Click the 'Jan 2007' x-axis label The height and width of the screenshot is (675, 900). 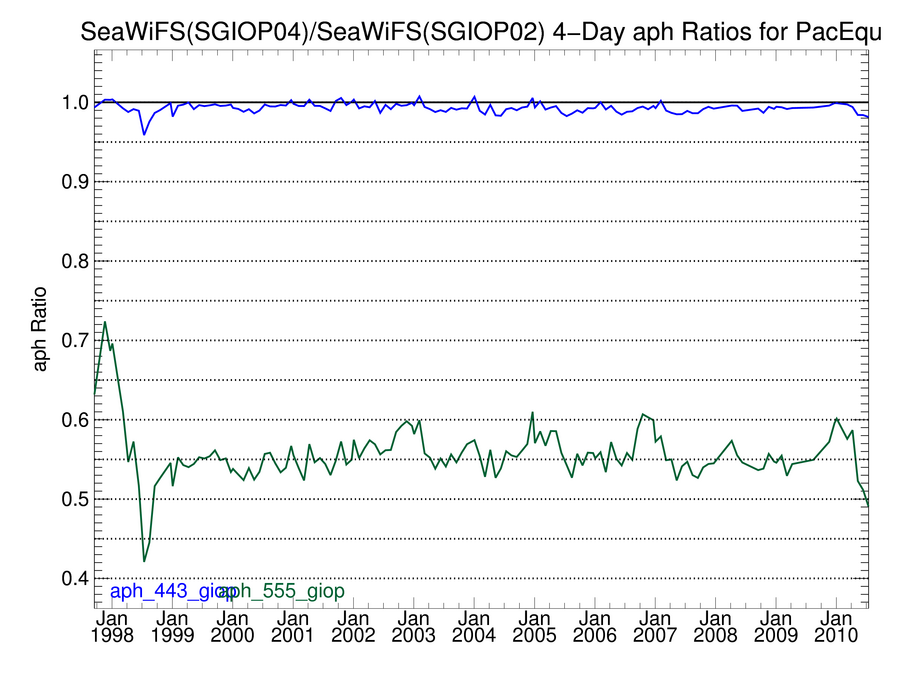tap(655, 627)
